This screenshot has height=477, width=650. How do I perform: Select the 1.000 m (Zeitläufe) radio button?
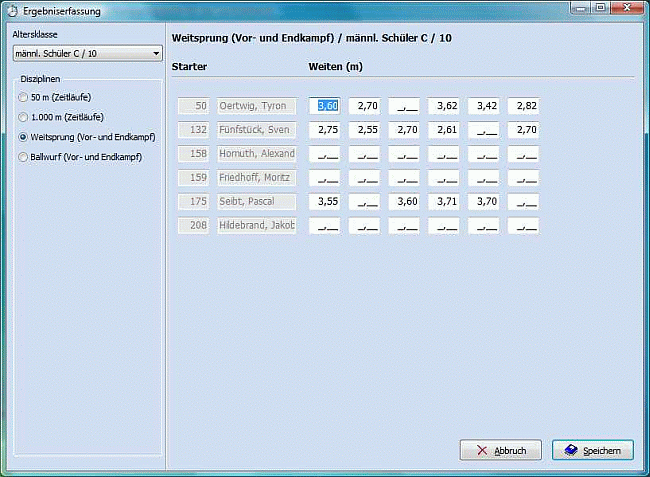click(23, 117)
